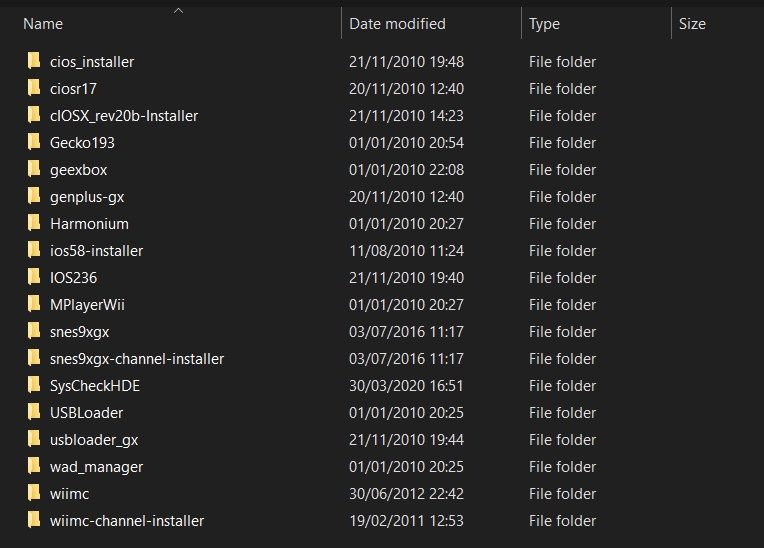Click the Harmonium folder icon

tap(34, 224)
